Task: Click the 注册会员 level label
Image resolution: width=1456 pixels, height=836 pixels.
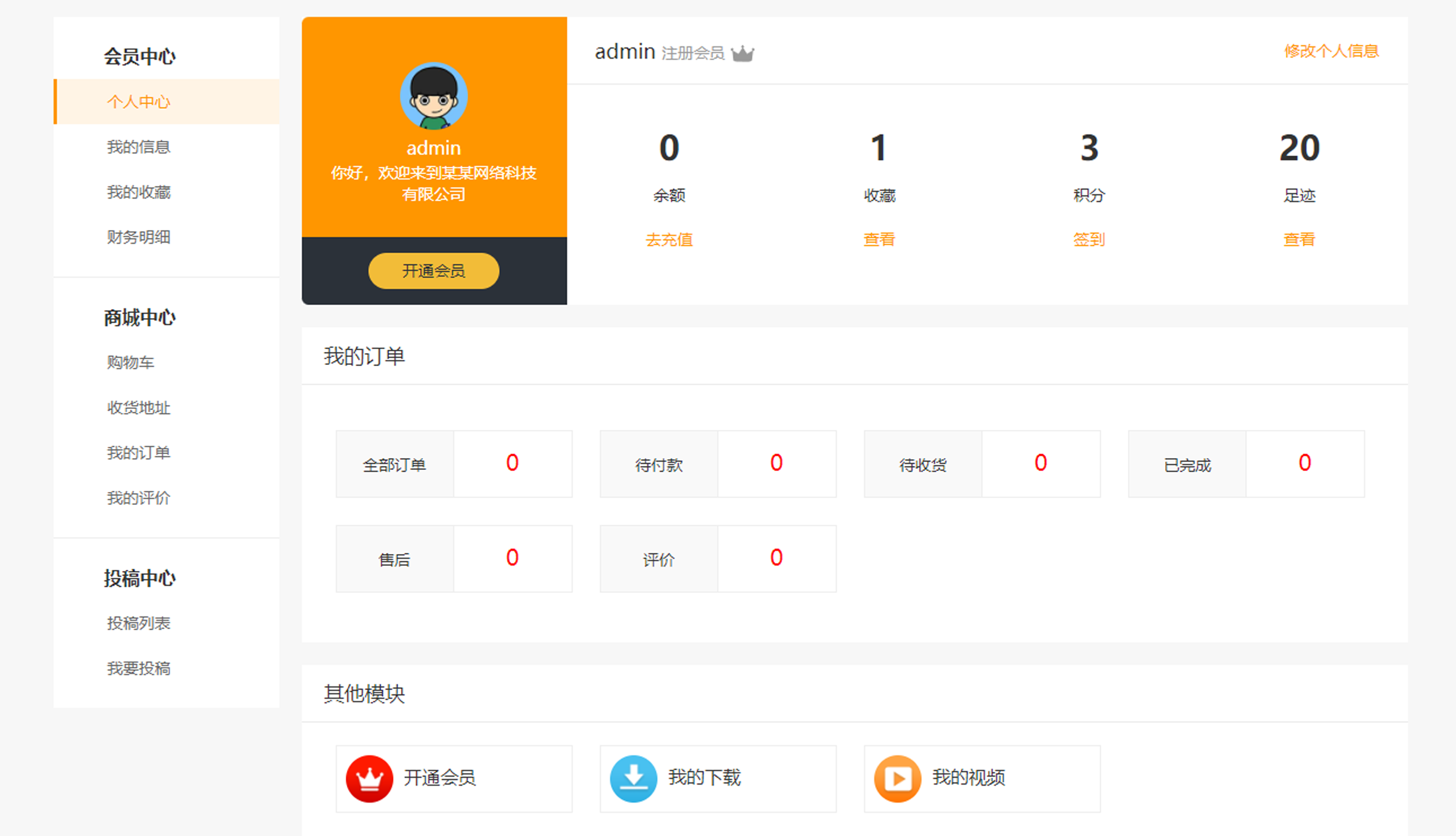Action: coord(692,54)
